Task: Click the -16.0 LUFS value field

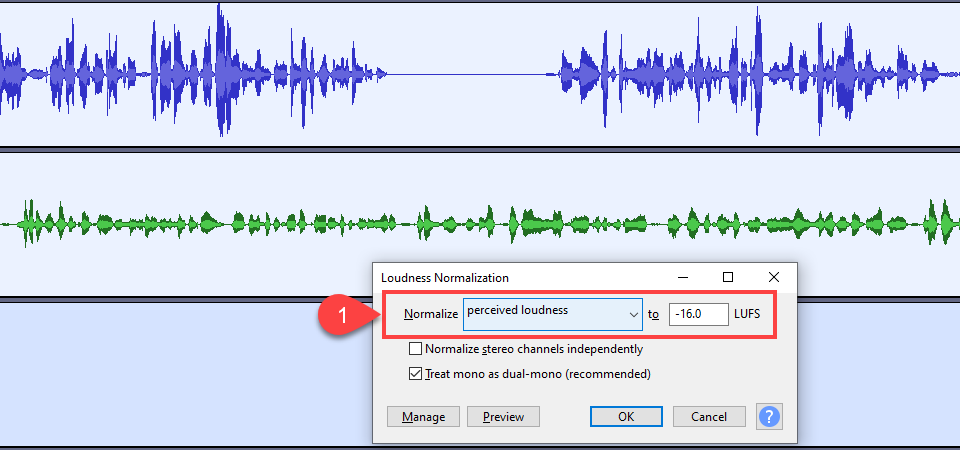Action: coord(699,314)
